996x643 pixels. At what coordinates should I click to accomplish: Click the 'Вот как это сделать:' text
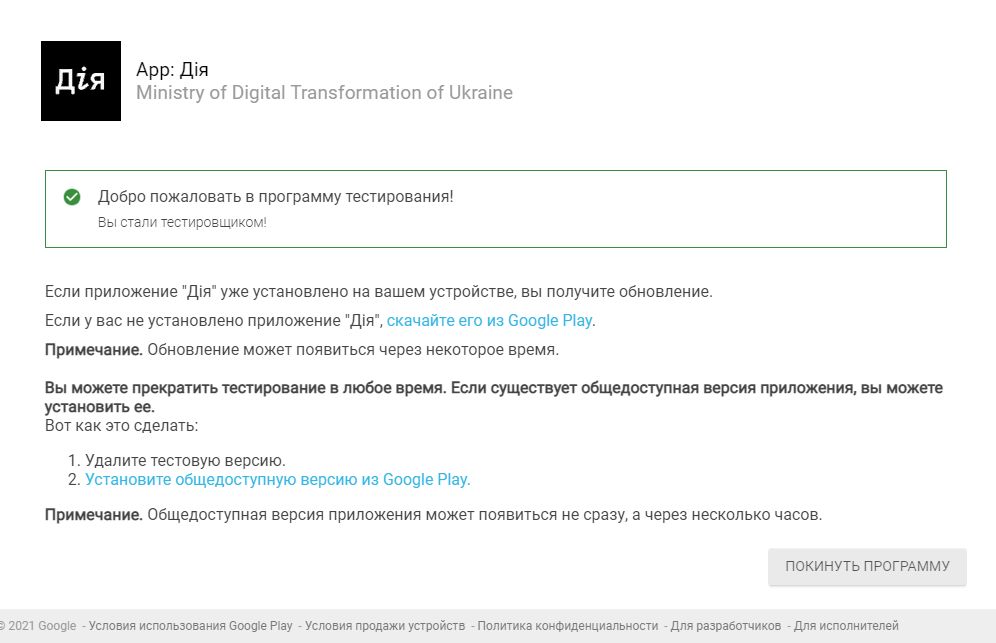122,426
